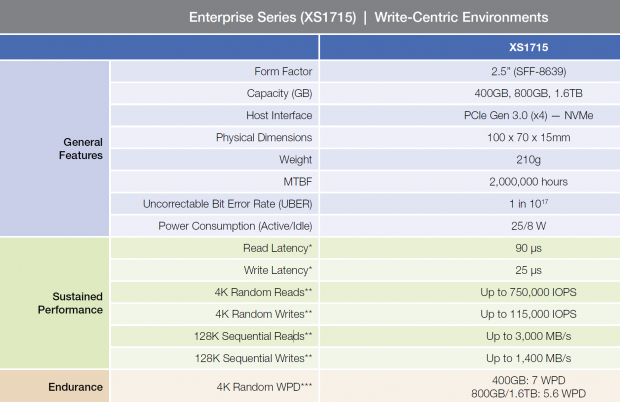
Task: Click the 'Capacity (GB)' row label
Action: point(280,94)
